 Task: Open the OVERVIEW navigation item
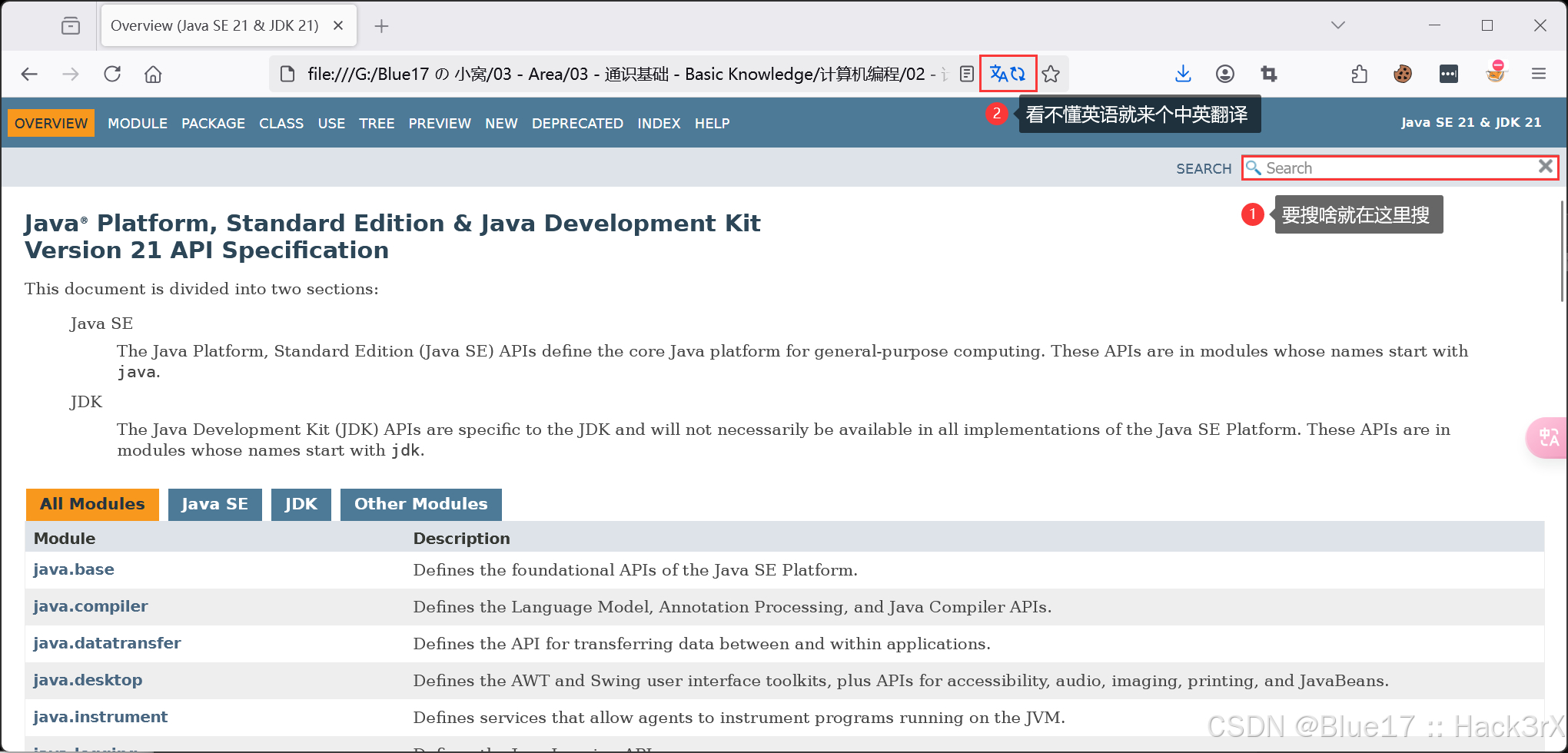pyautogui.click(x=51, y=123)
